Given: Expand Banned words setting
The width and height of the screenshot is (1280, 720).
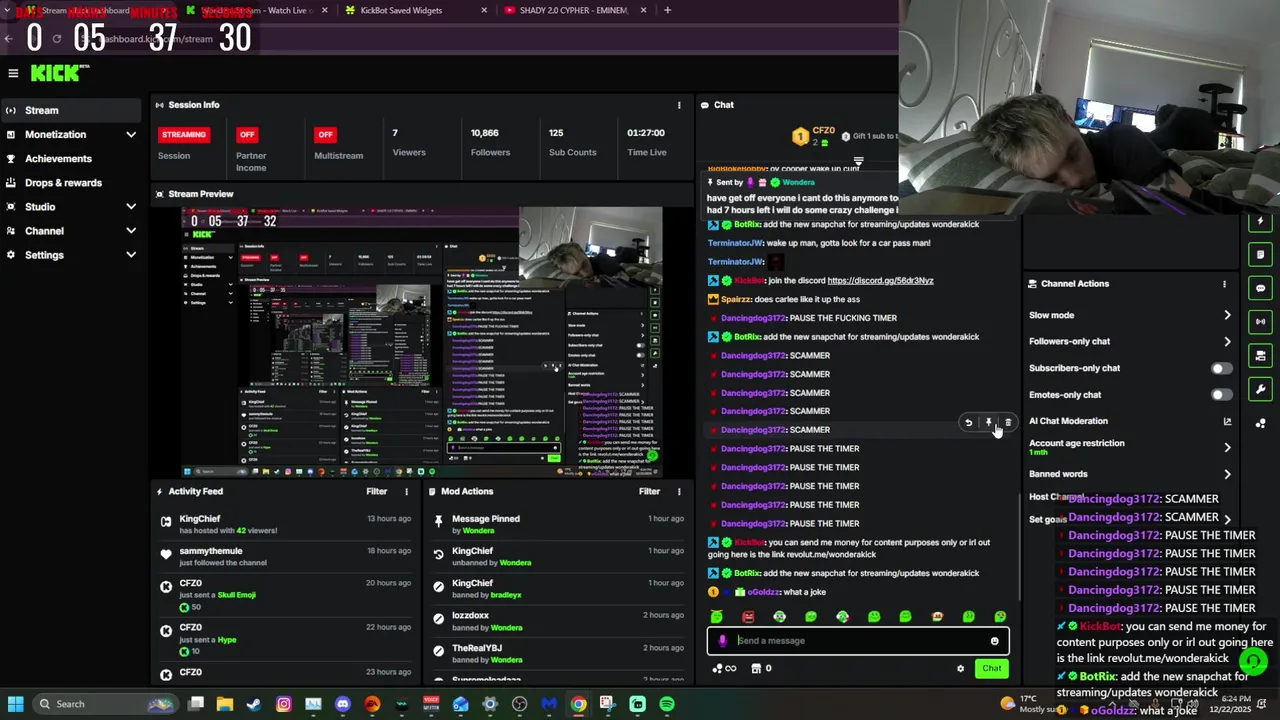Looking at the screenshot, I should click(x=1227, y=474).
